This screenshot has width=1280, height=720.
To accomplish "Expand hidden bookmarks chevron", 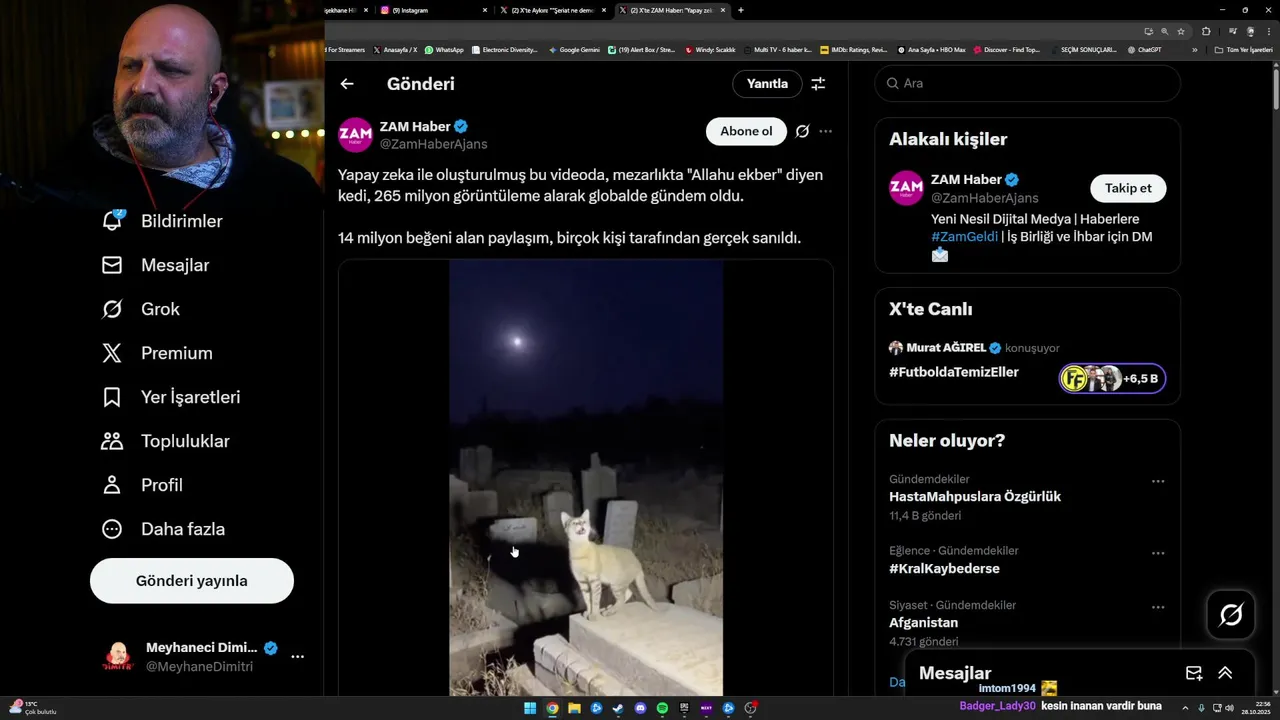I will pyautogui.click(x=1194, y=49).
